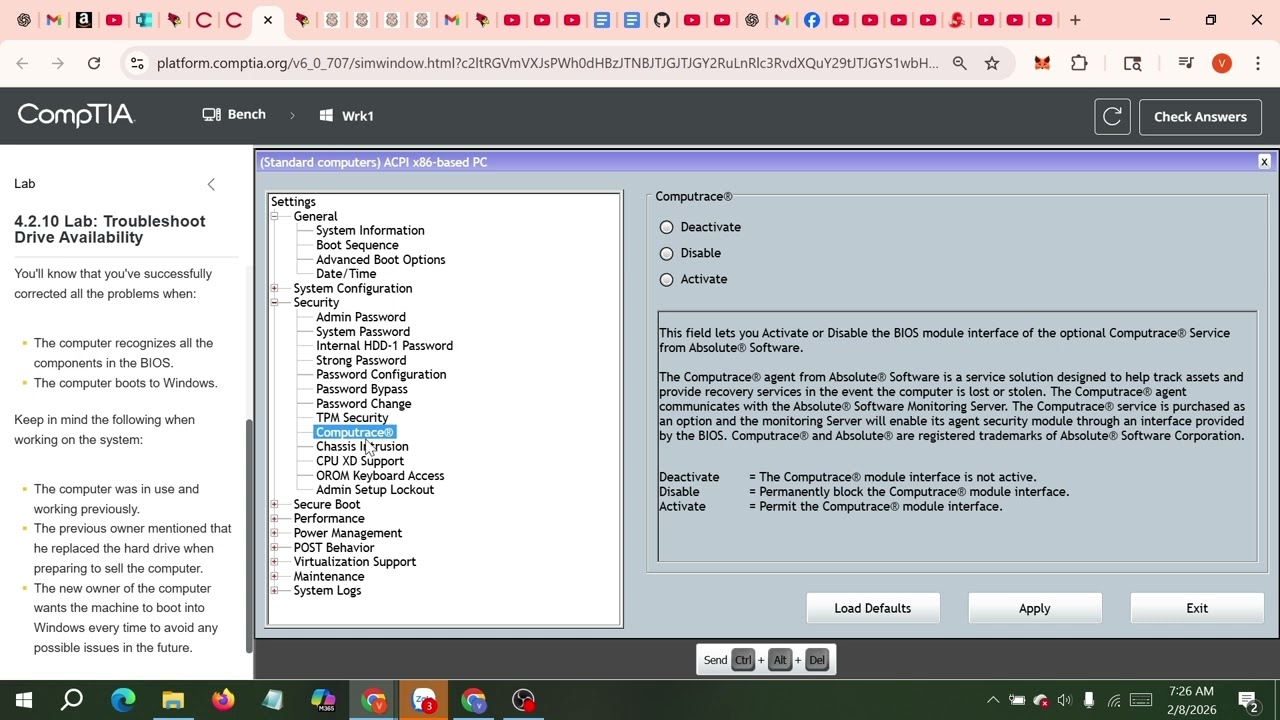Open the Chrome profile avatar
The height and width of the screenshot is (720, 1280).
tap(1222, 63)
